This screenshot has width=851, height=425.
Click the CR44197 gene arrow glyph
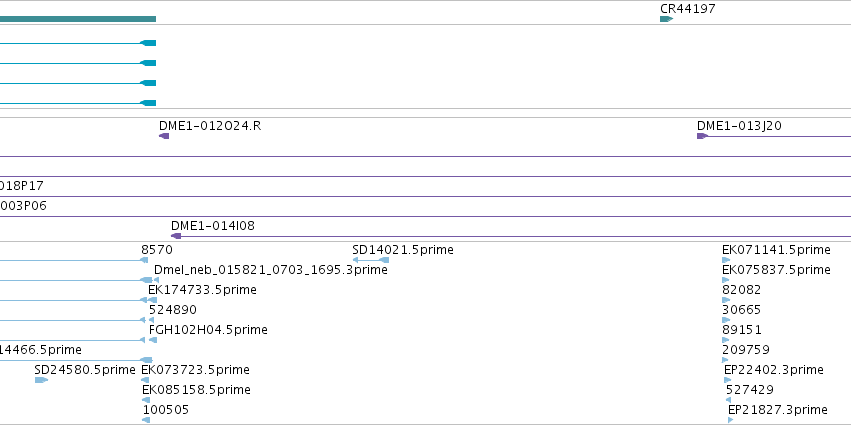point(666,19)
